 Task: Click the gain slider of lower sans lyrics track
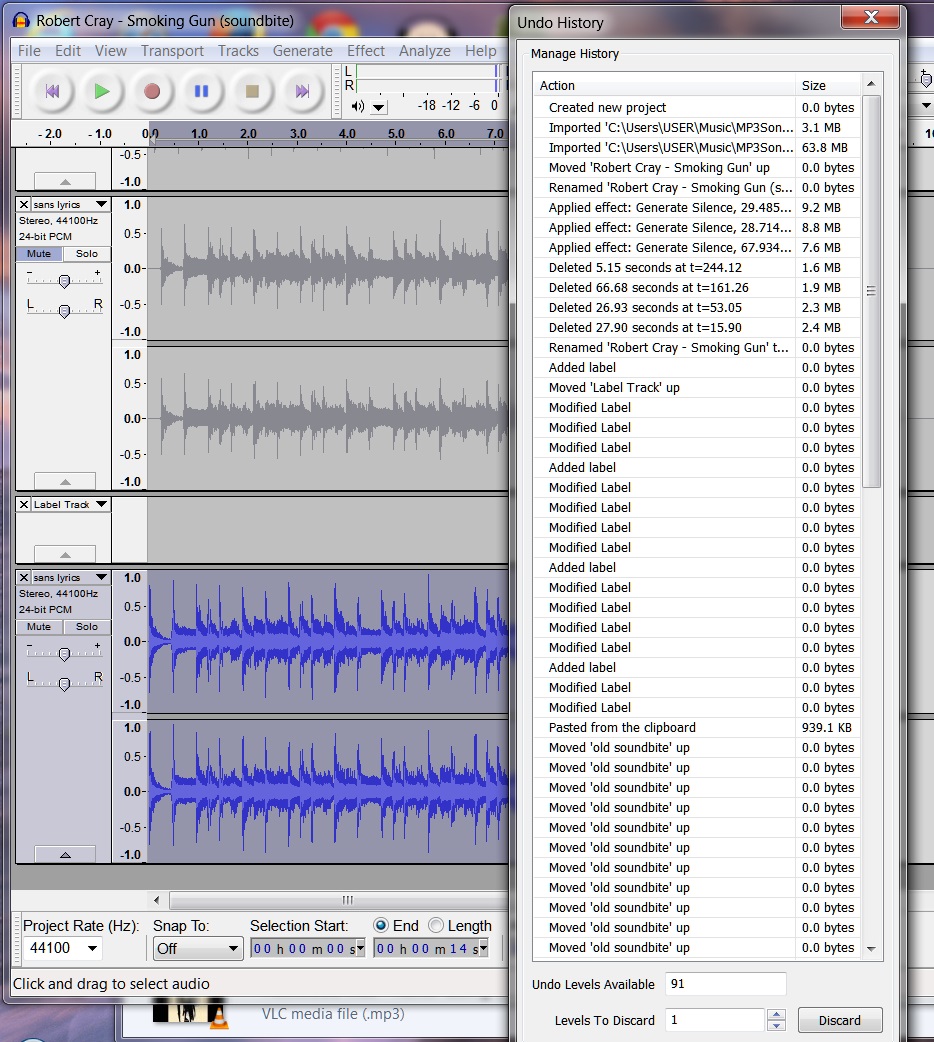(x=64, y=654)
